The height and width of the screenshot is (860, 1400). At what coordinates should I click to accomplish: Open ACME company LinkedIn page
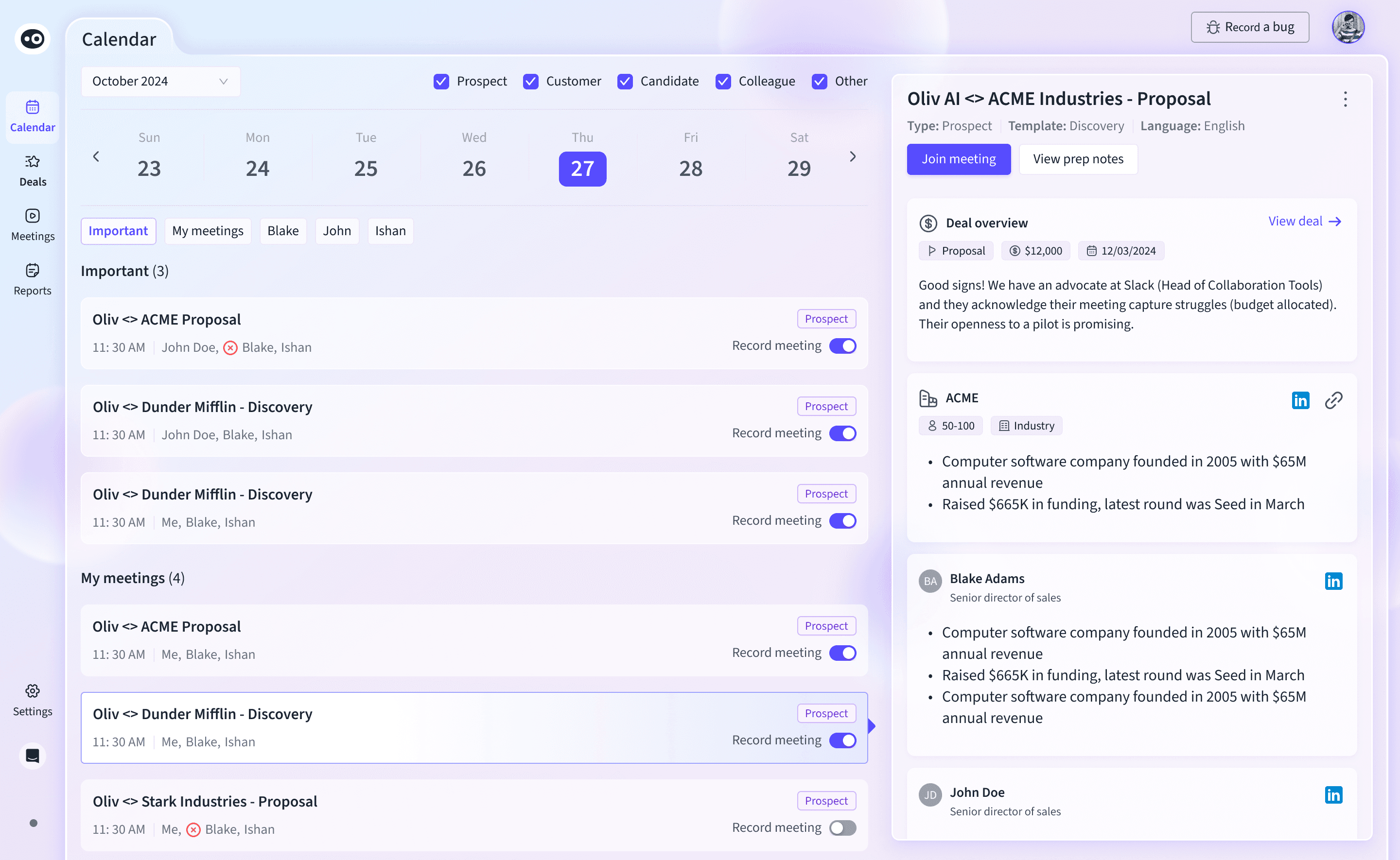(1300, 400)
